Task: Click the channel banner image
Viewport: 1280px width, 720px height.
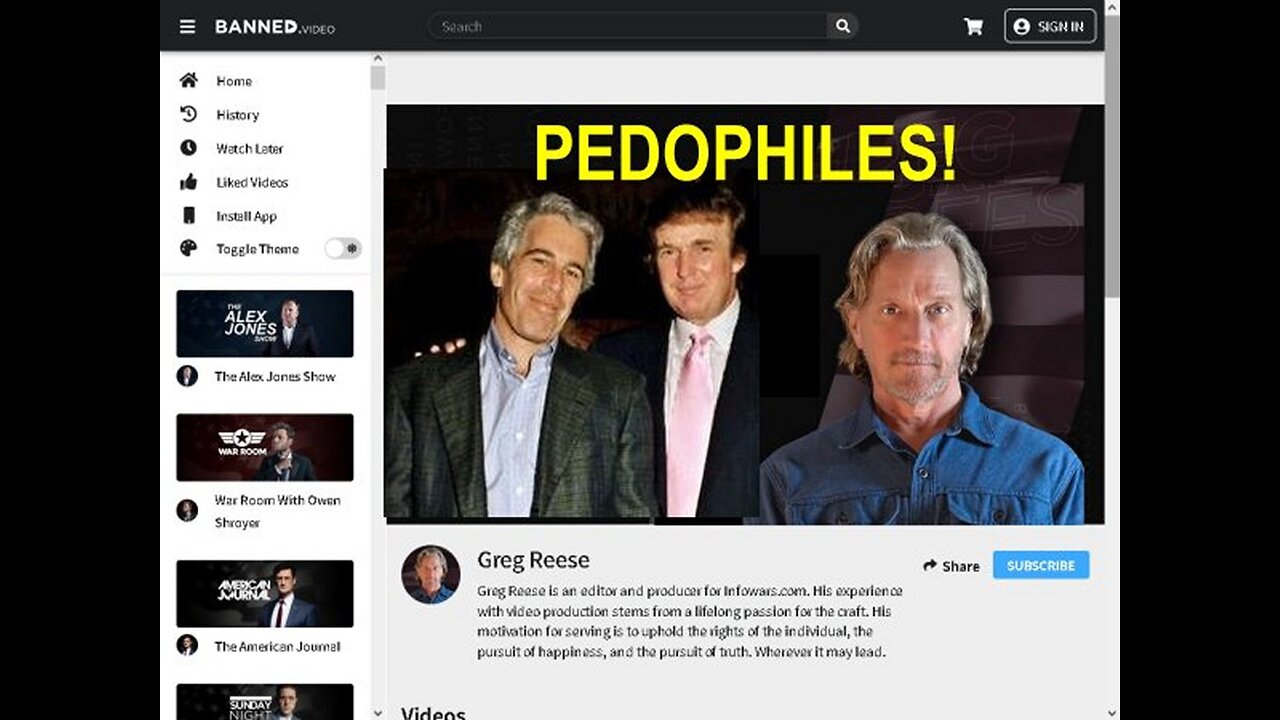Action: [745, 314]
